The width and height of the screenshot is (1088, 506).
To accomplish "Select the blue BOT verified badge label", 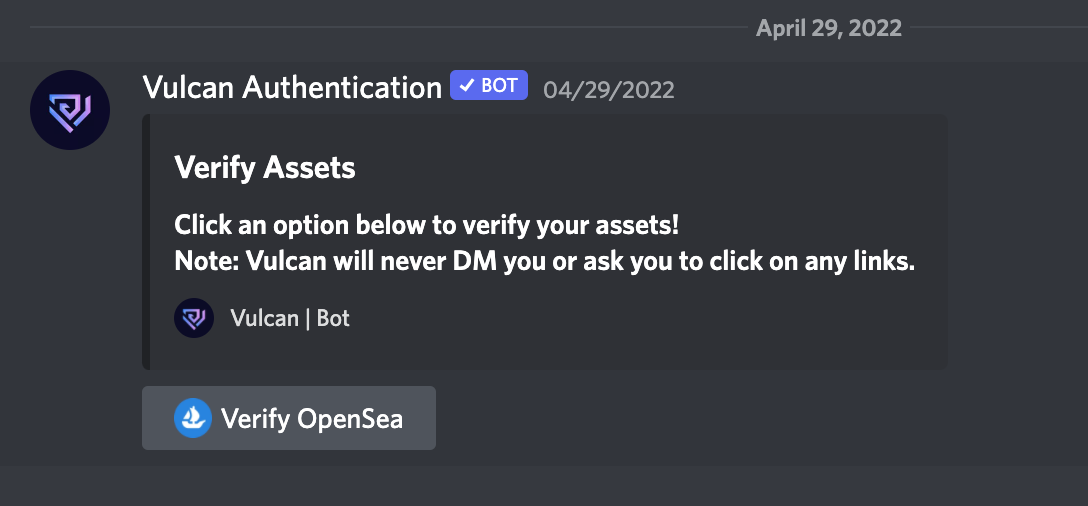I will point(488,85).
